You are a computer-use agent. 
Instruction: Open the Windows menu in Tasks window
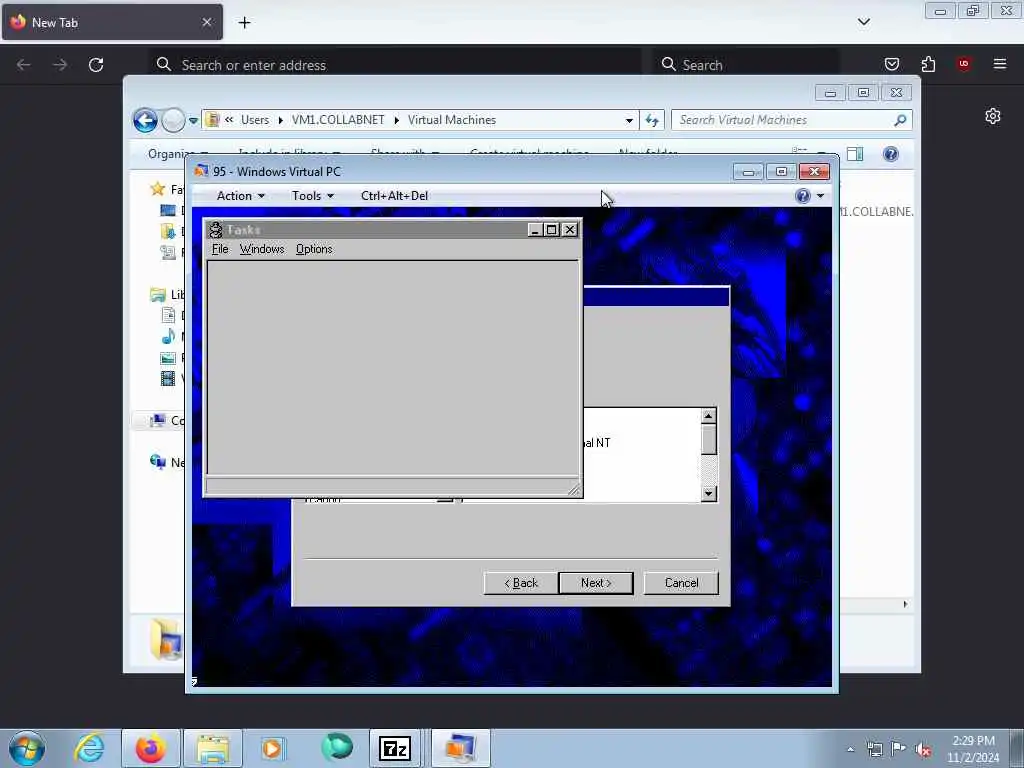click(262, 249)
